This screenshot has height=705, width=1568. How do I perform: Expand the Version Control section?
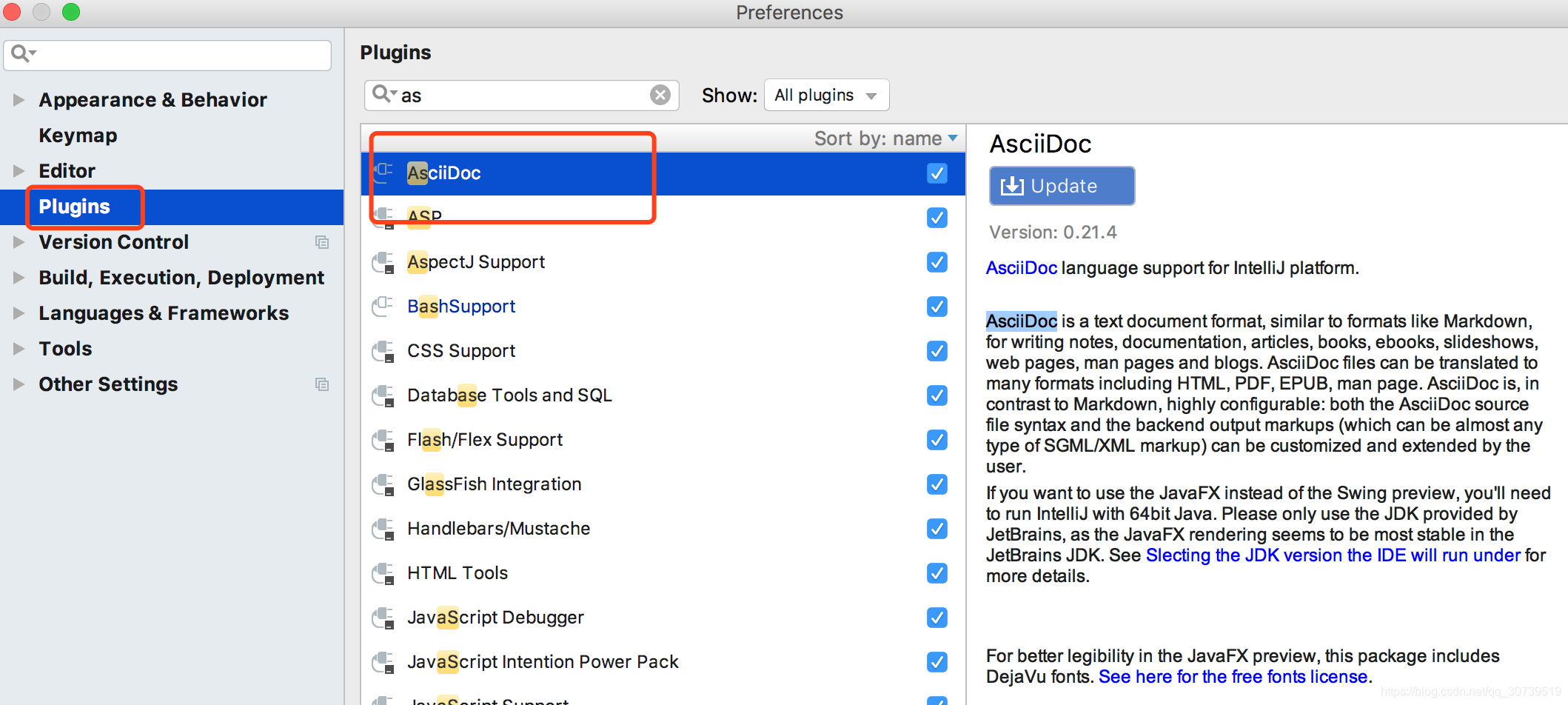(x=19, y=242)
